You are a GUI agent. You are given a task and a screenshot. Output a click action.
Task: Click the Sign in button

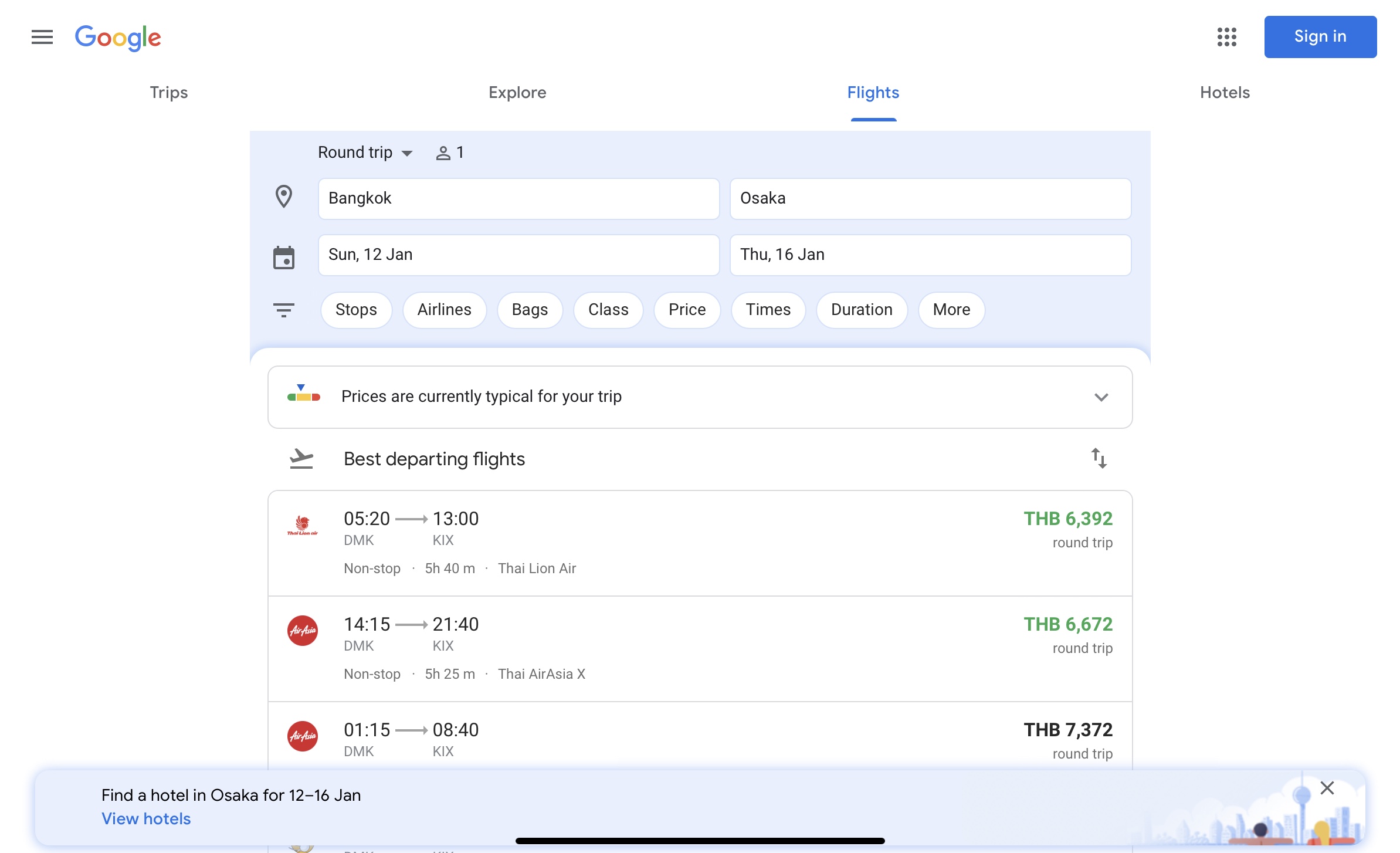1320,37
